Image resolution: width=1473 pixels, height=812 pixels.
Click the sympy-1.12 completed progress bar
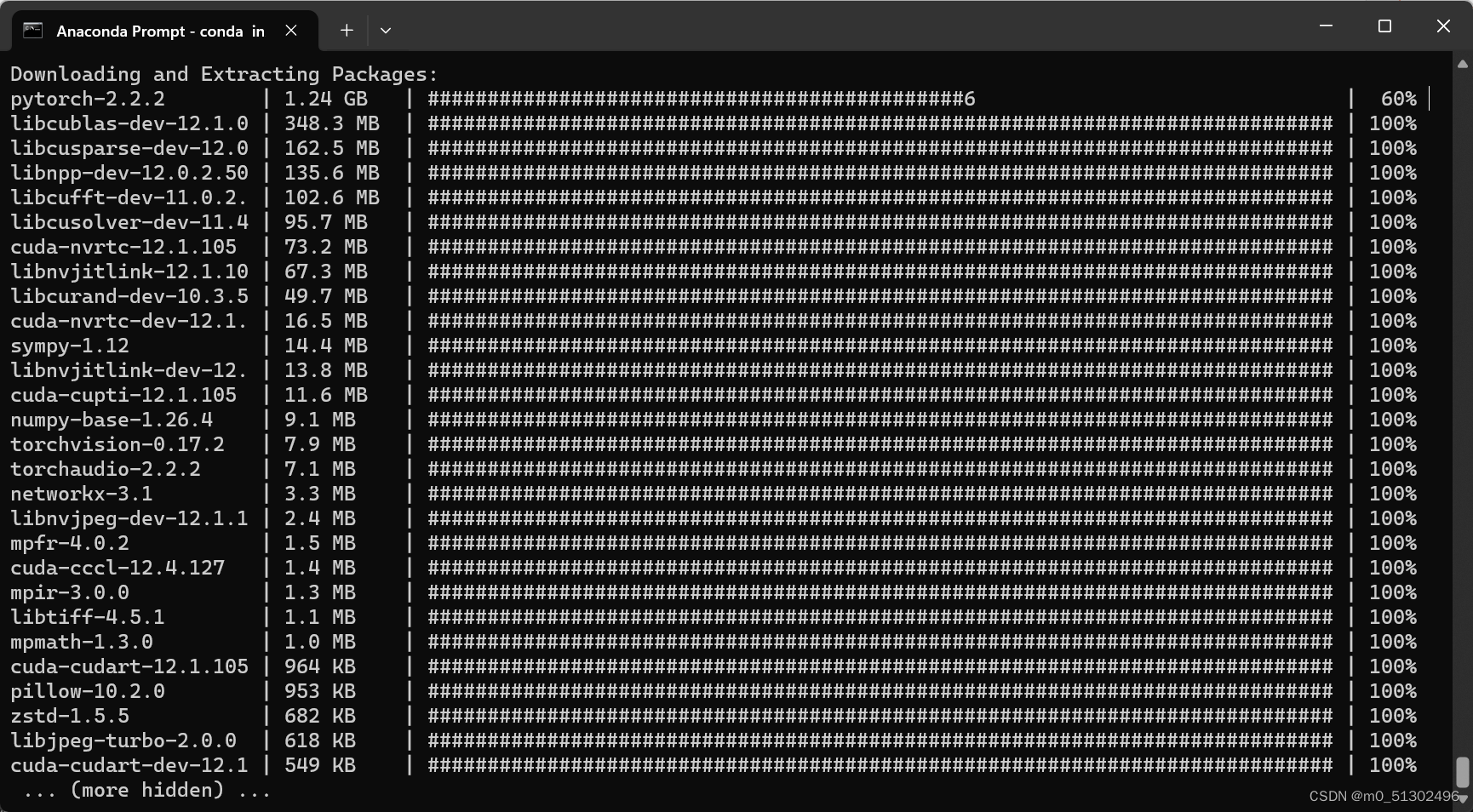[880, 346]
